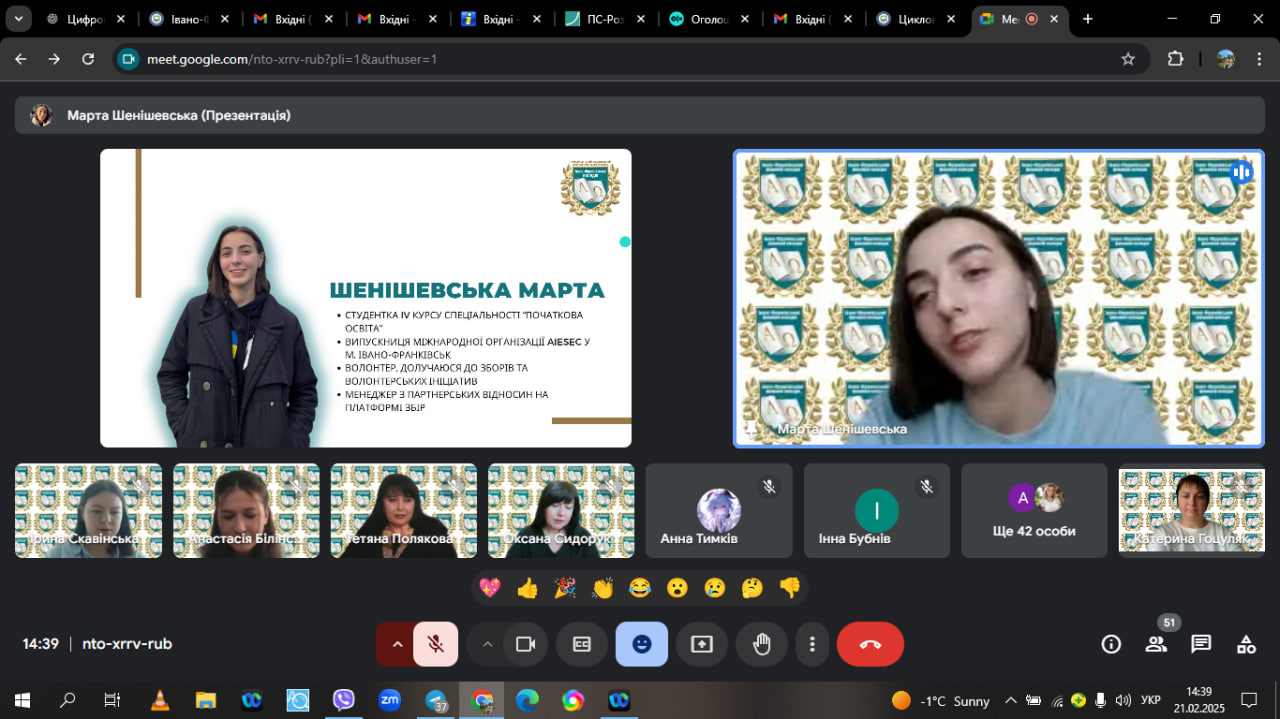Open the three-dot more options menu
Image resolution: width=1280 pixels, height=719 pixels.
[x=813, y=644]
